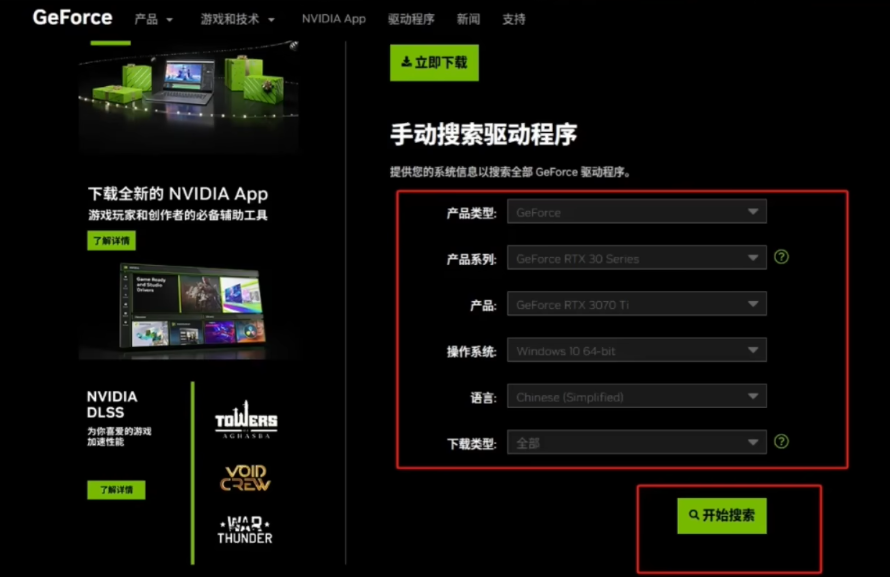Click 了解详情 under NVIDIA App promo
The height and width of the screenshot is (577, 890).
pos(111,241)
